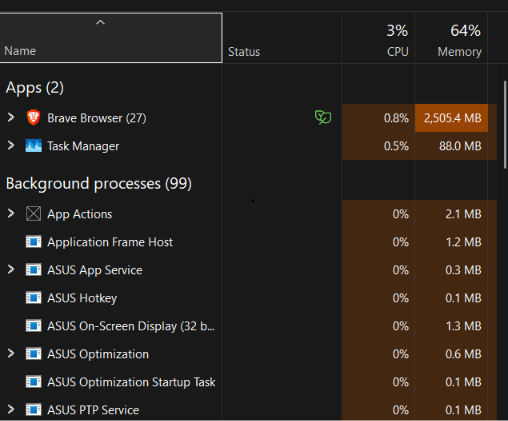
Task: Click the Background processes (99) header
Action: click(x=99, y=184)
